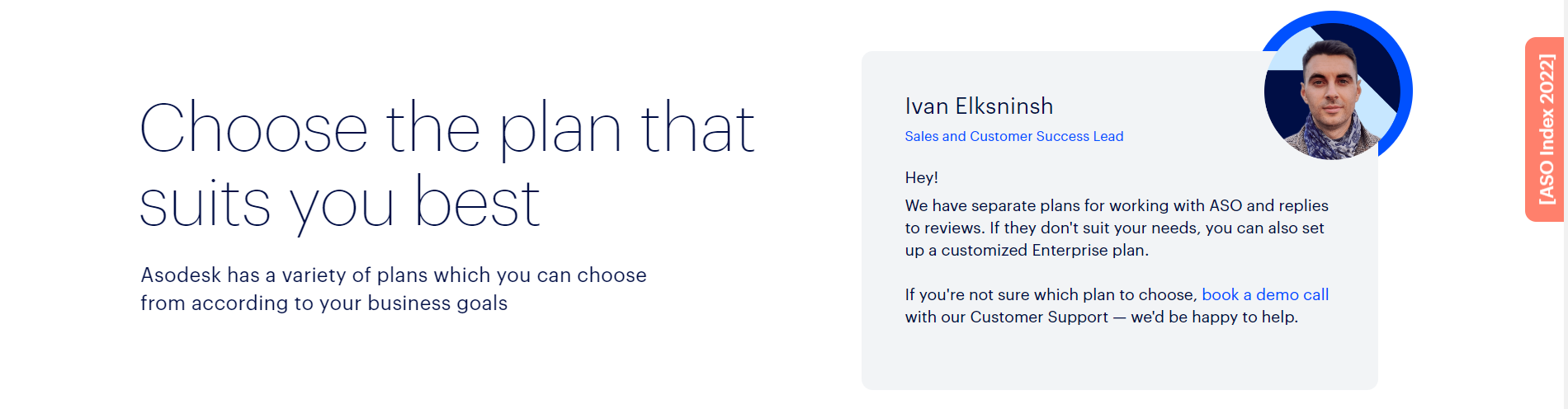Image resolution: width=1568 pixels, height=409 pixels.
Task: Click Ivan Elksninsh's profile photo
Action: (1330, 95)
